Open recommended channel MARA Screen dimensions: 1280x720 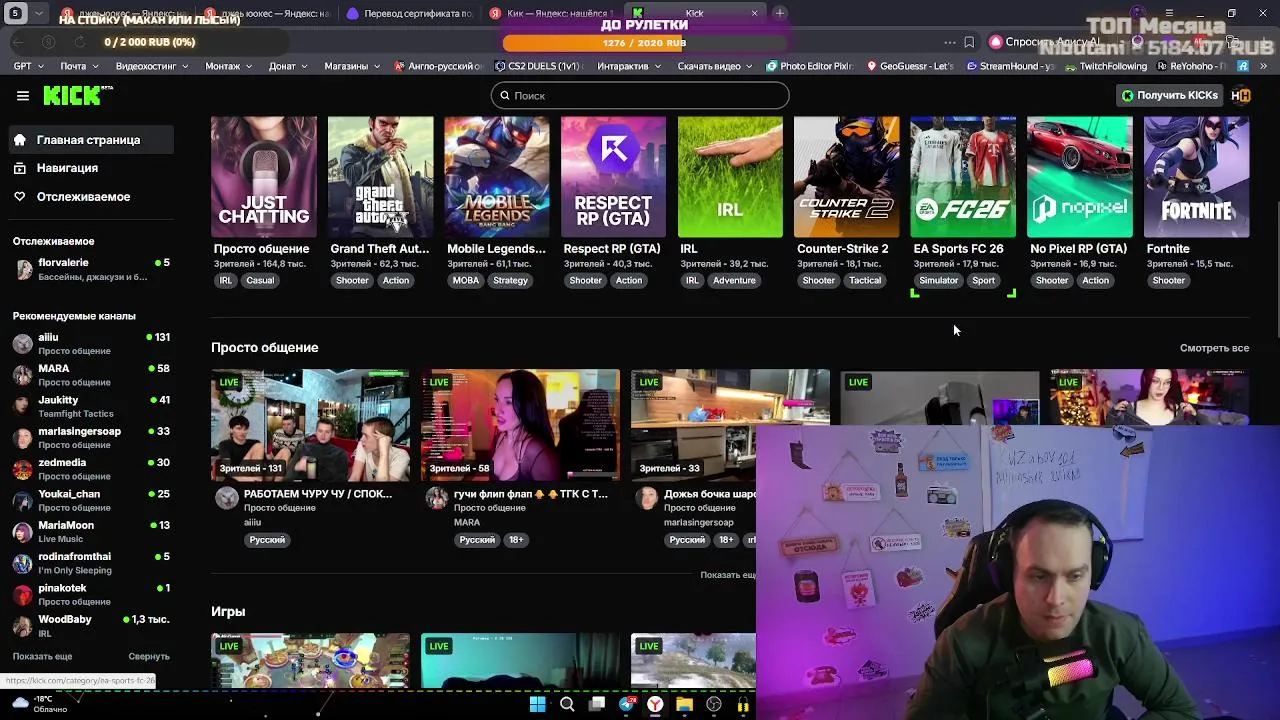tap(90, 375)
